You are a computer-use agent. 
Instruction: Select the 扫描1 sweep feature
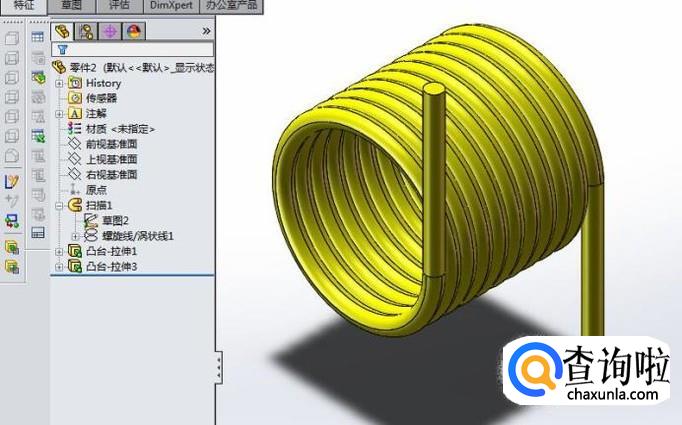click(x=90, y=205)
